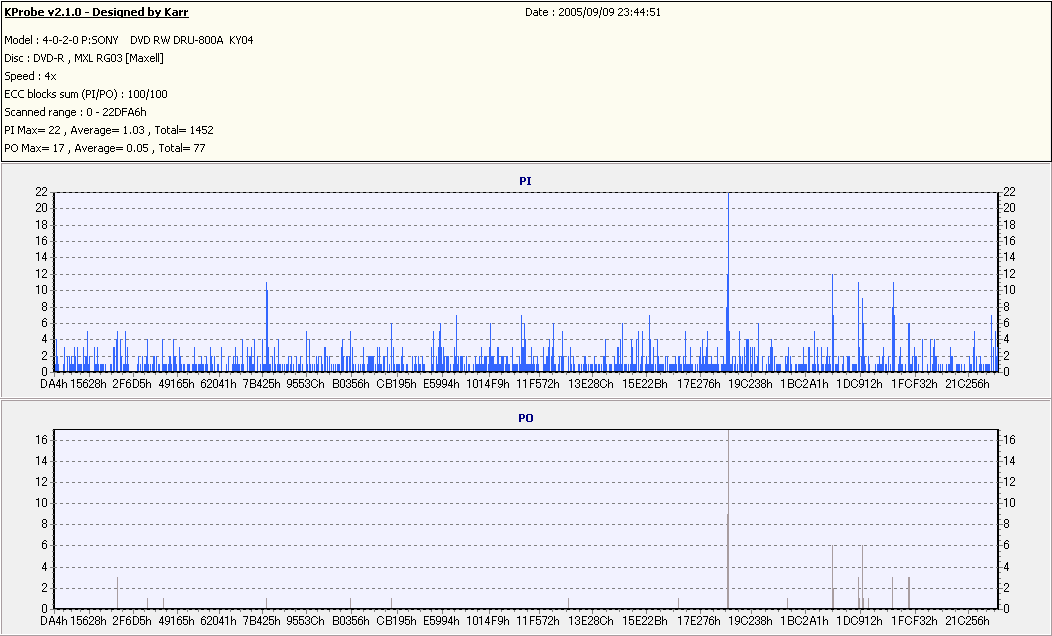Click the DA4h label under the PI chart
The image size is (1052, 636).
(x=54, y=384)
